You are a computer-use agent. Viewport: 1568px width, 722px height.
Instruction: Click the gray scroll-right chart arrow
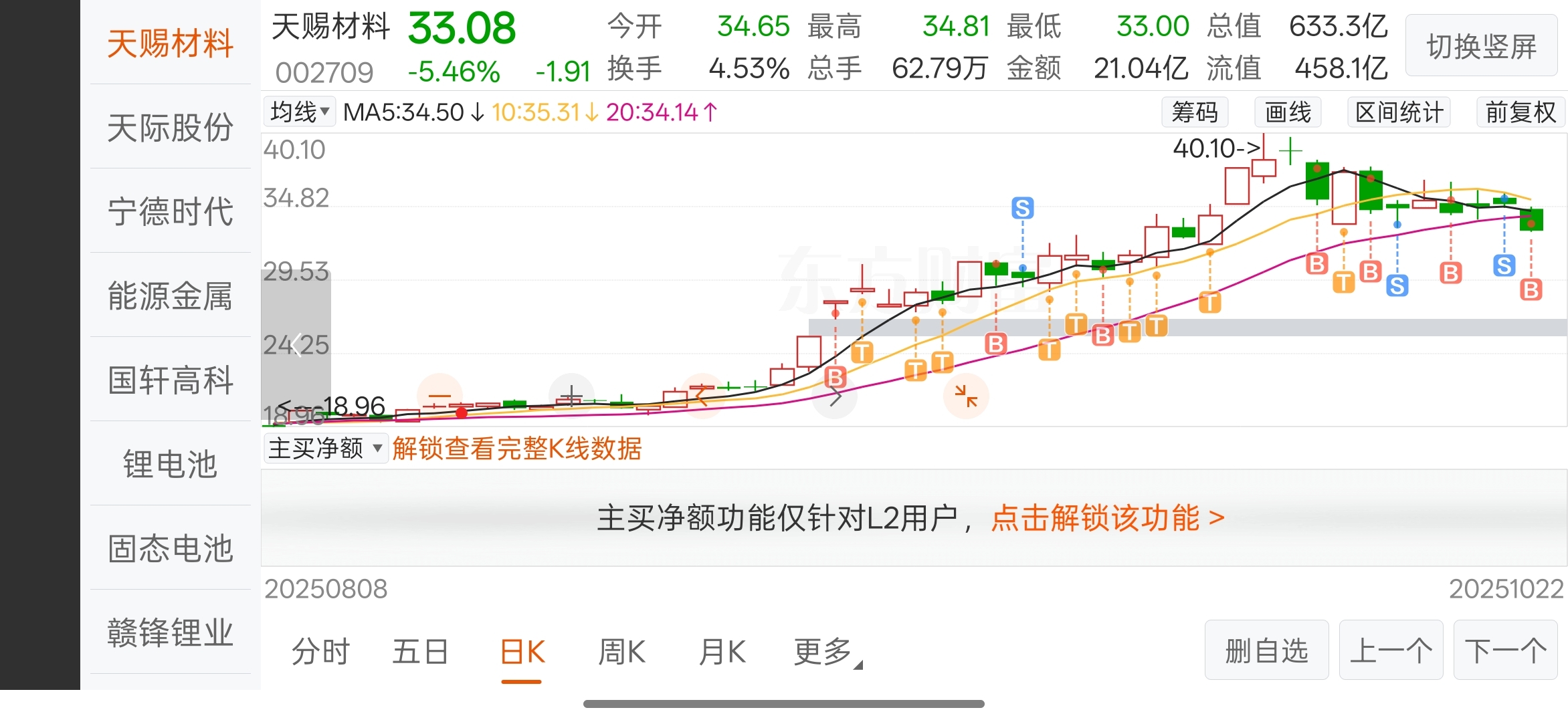pyautogui.click(x=835, y=397)
